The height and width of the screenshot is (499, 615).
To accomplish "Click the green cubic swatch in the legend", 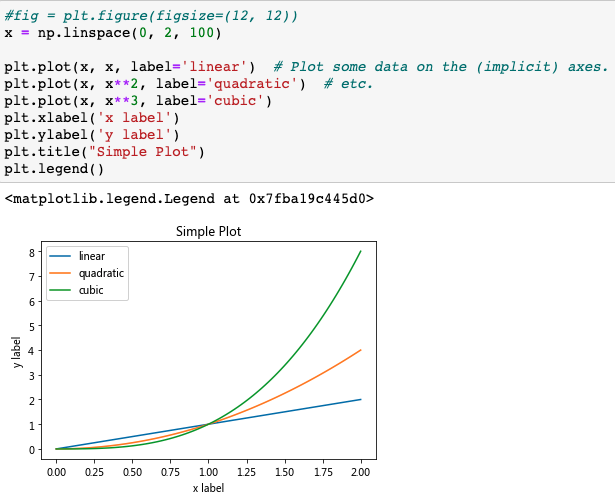I will coord(61,290).
